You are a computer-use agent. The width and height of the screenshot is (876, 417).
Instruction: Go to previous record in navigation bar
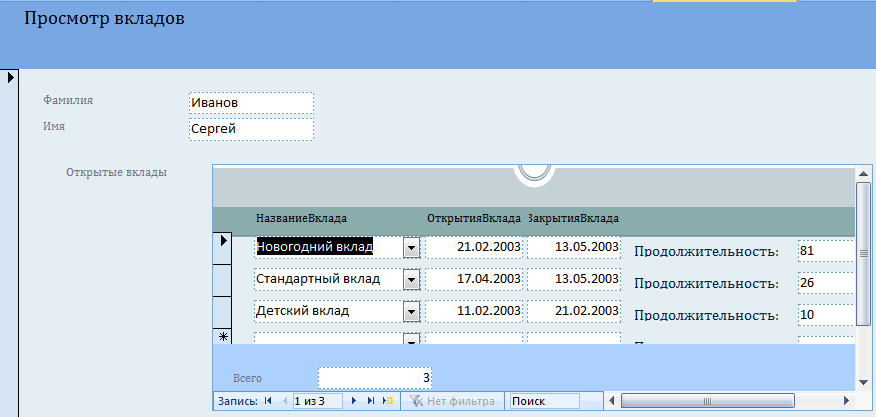[x=284, y=401]
